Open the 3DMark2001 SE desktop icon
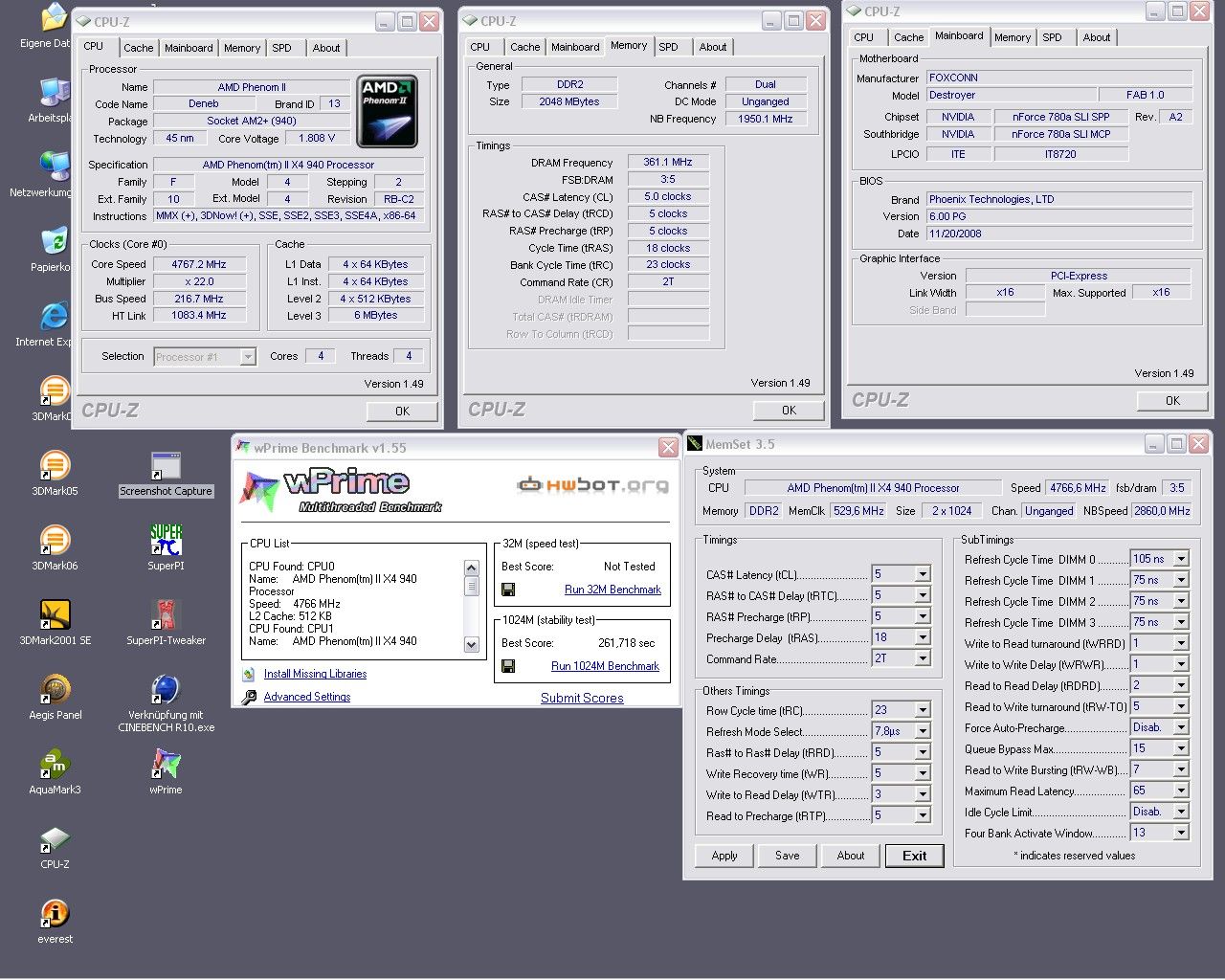Screen dimensions: 1225x980 55,615
